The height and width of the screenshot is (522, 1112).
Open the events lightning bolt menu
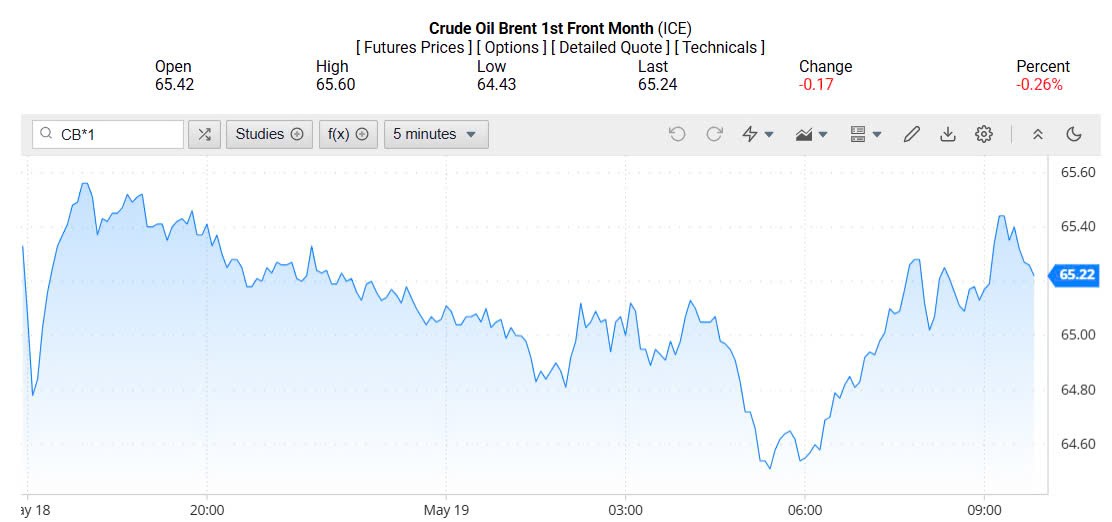(758, 134)
